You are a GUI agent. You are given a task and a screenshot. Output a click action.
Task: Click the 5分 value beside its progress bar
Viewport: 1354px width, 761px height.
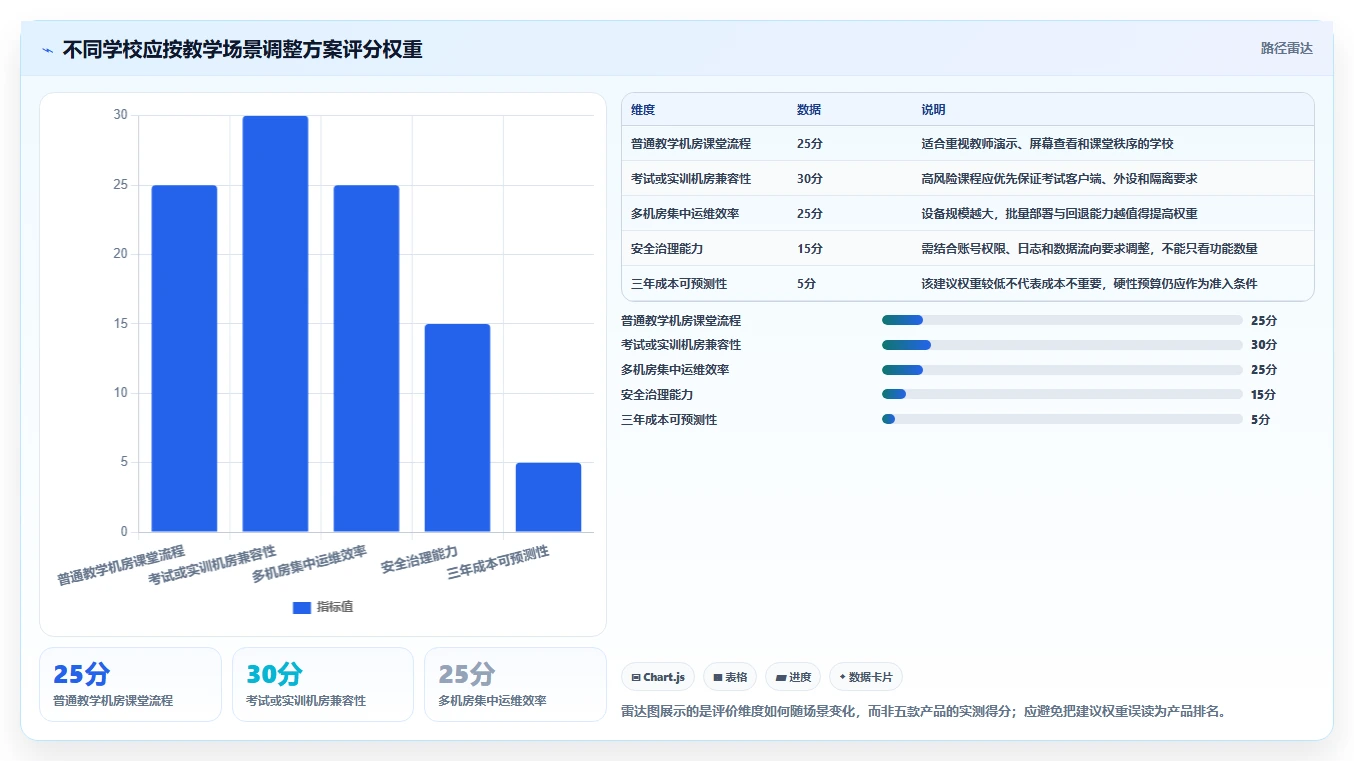click(1260, 420)
